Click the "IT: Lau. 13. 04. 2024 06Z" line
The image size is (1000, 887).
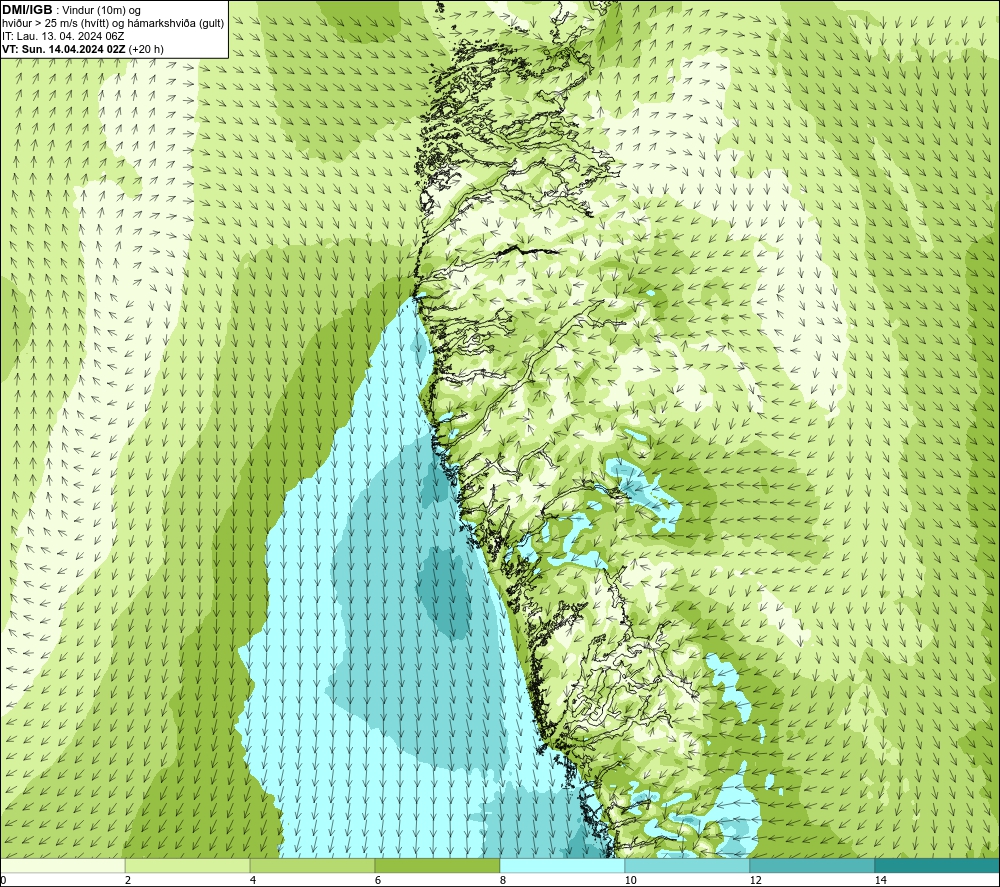63,36
